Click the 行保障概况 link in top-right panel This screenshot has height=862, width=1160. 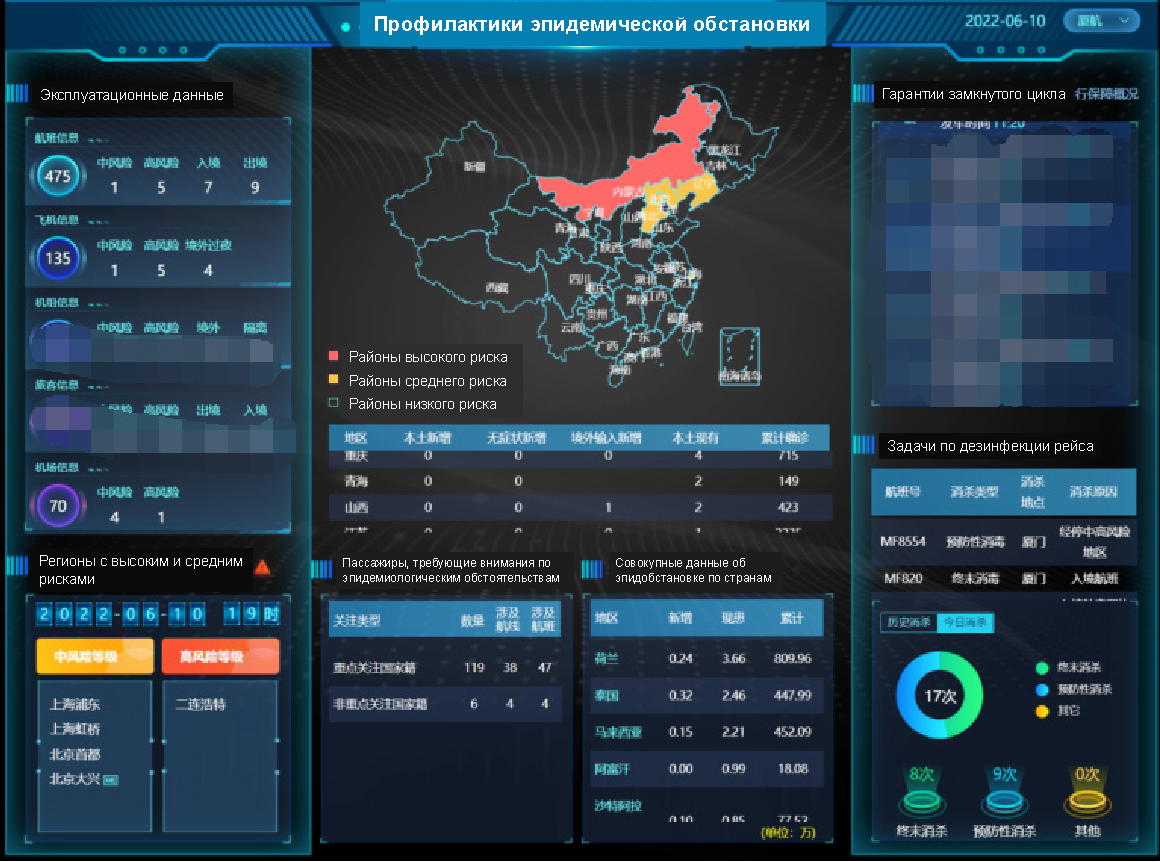tap(1106, 94)
